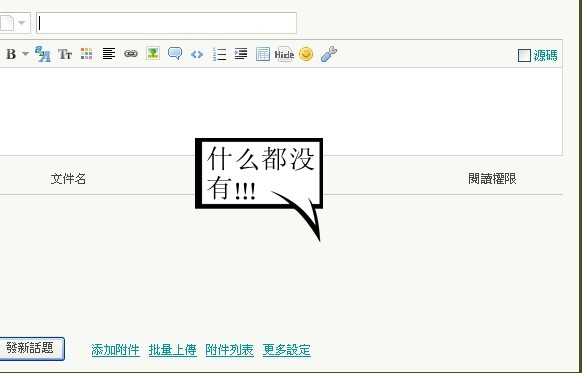Click the 發新話題 post button
Screen dimensions: 582x373
pyautogui.click(x=32, y=349)
